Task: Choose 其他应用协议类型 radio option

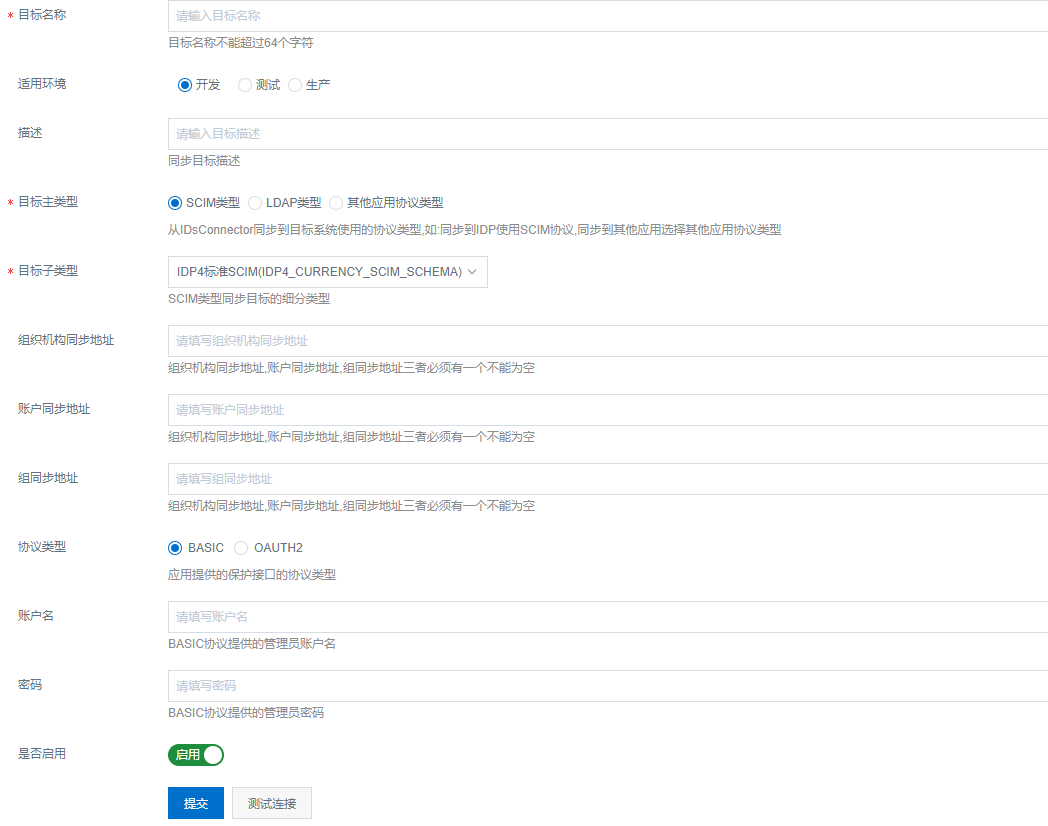Action: pyautogui.click(x=336, y=203)
